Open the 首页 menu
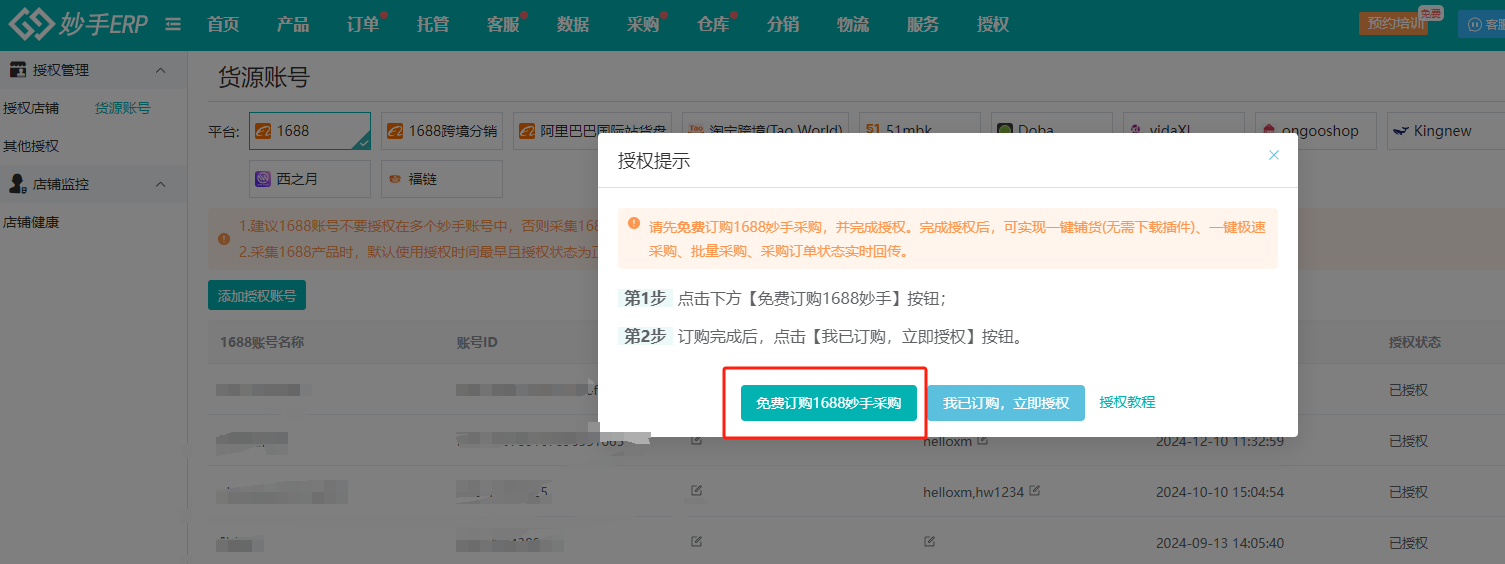The width and height of the screenshot is (1505, 564). tap(223, 25)
